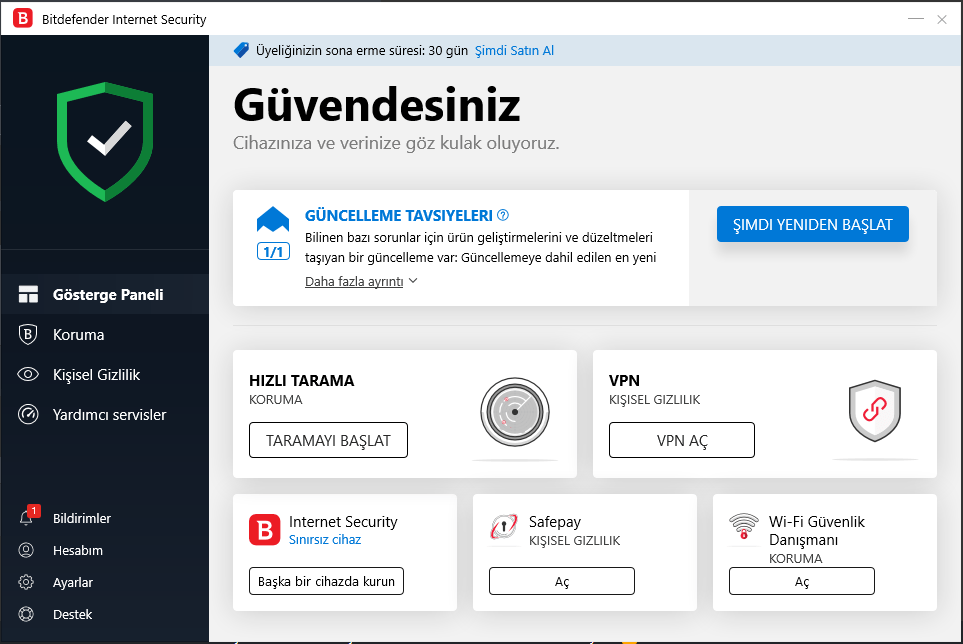Click the Ayarlar gear icon
963x644 pixels.
(26, 582)
